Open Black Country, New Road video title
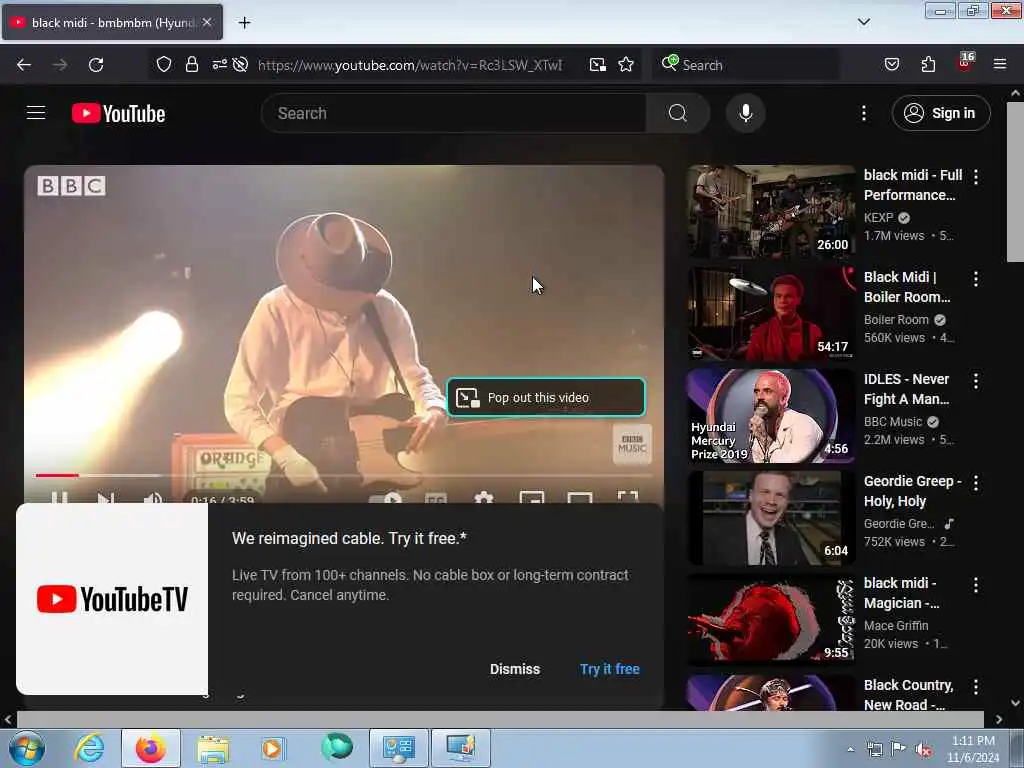1024x768 pixels. (908, 694)
